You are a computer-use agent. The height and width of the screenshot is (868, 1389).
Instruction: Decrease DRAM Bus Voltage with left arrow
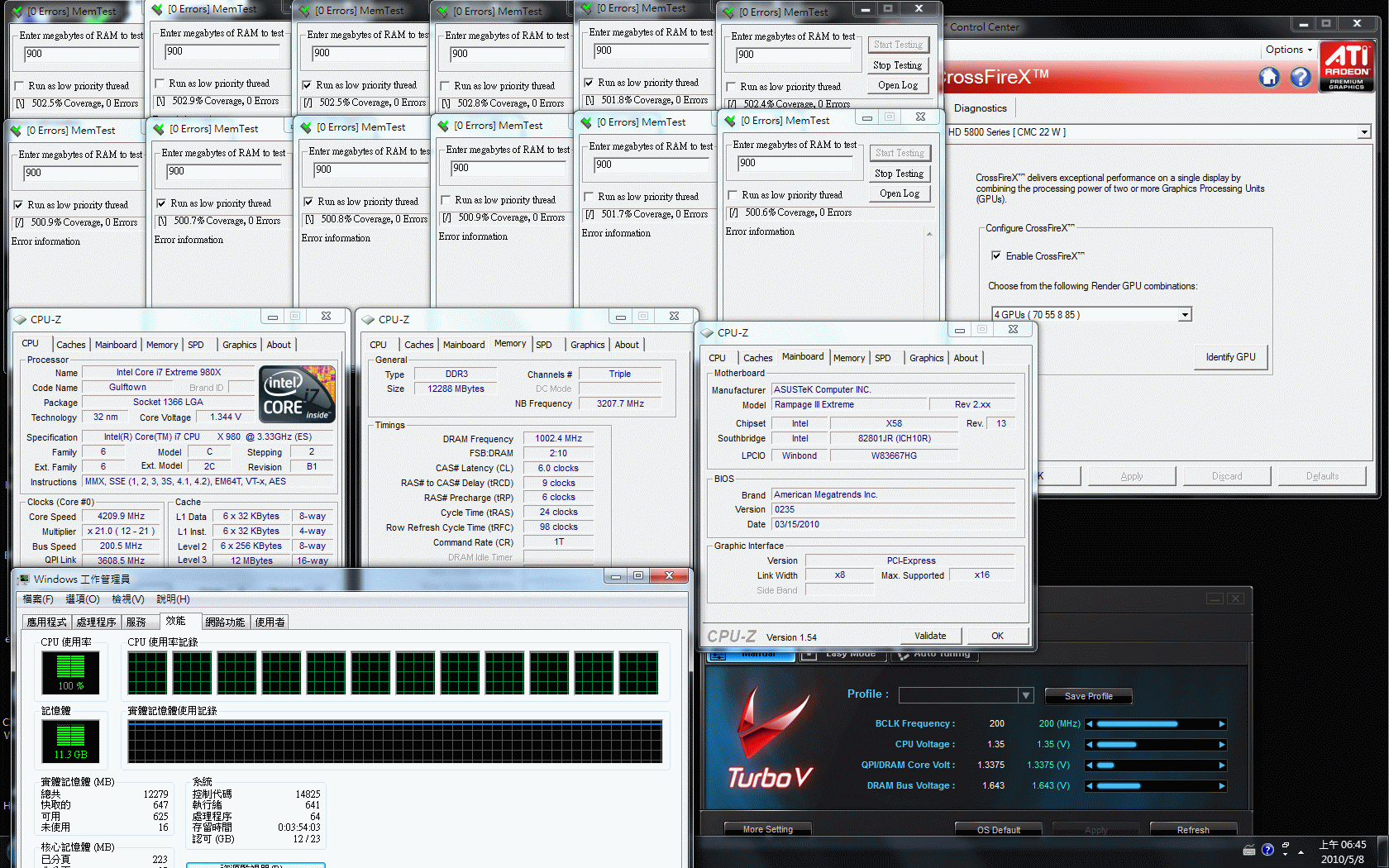point(1090,786)
